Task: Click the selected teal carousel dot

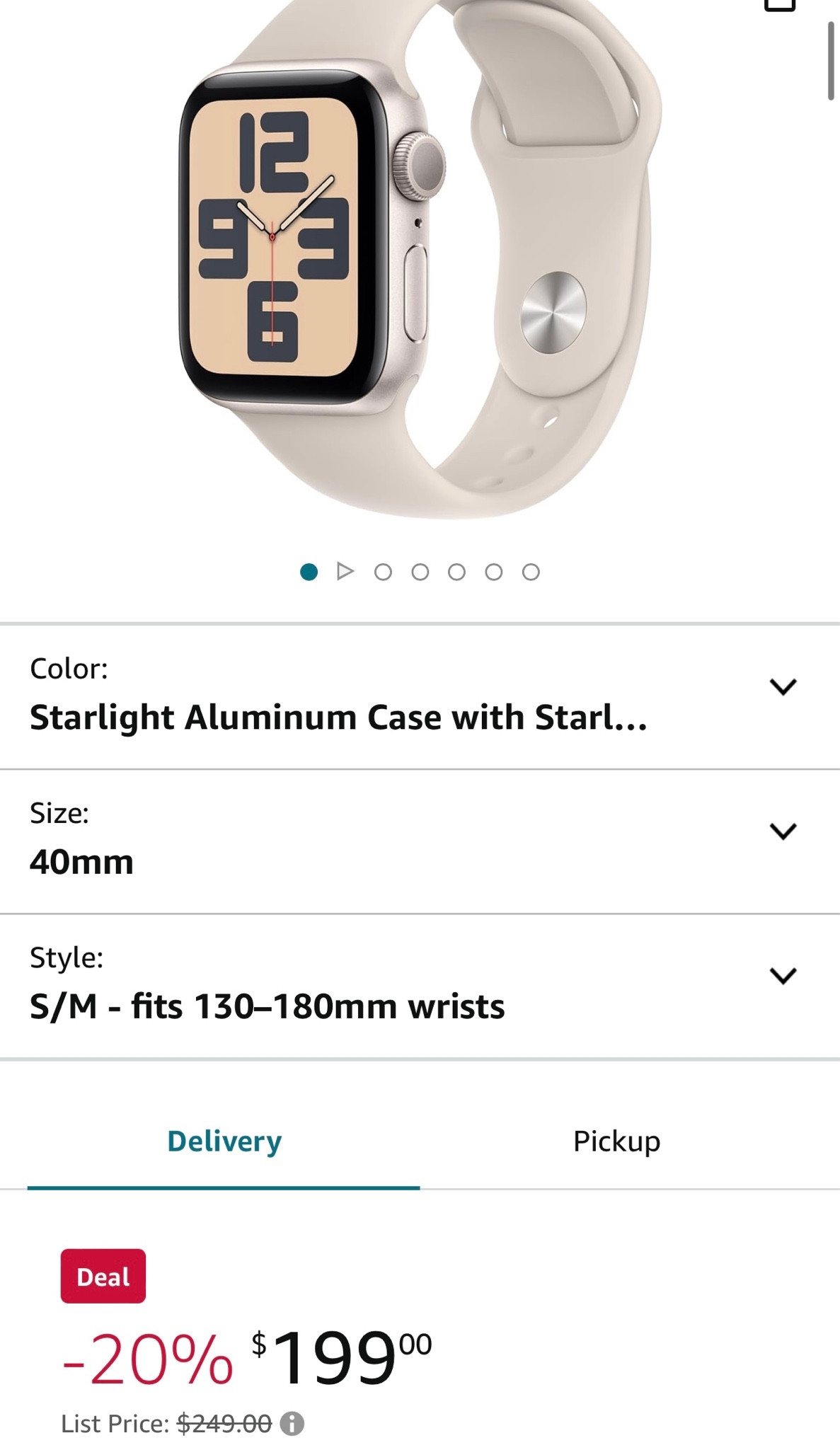Action: (309, 571)
